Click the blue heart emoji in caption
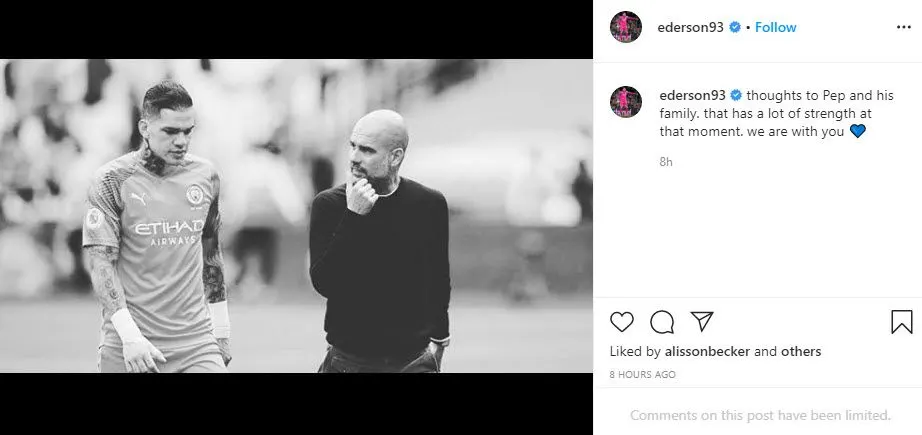 [858, 132]
